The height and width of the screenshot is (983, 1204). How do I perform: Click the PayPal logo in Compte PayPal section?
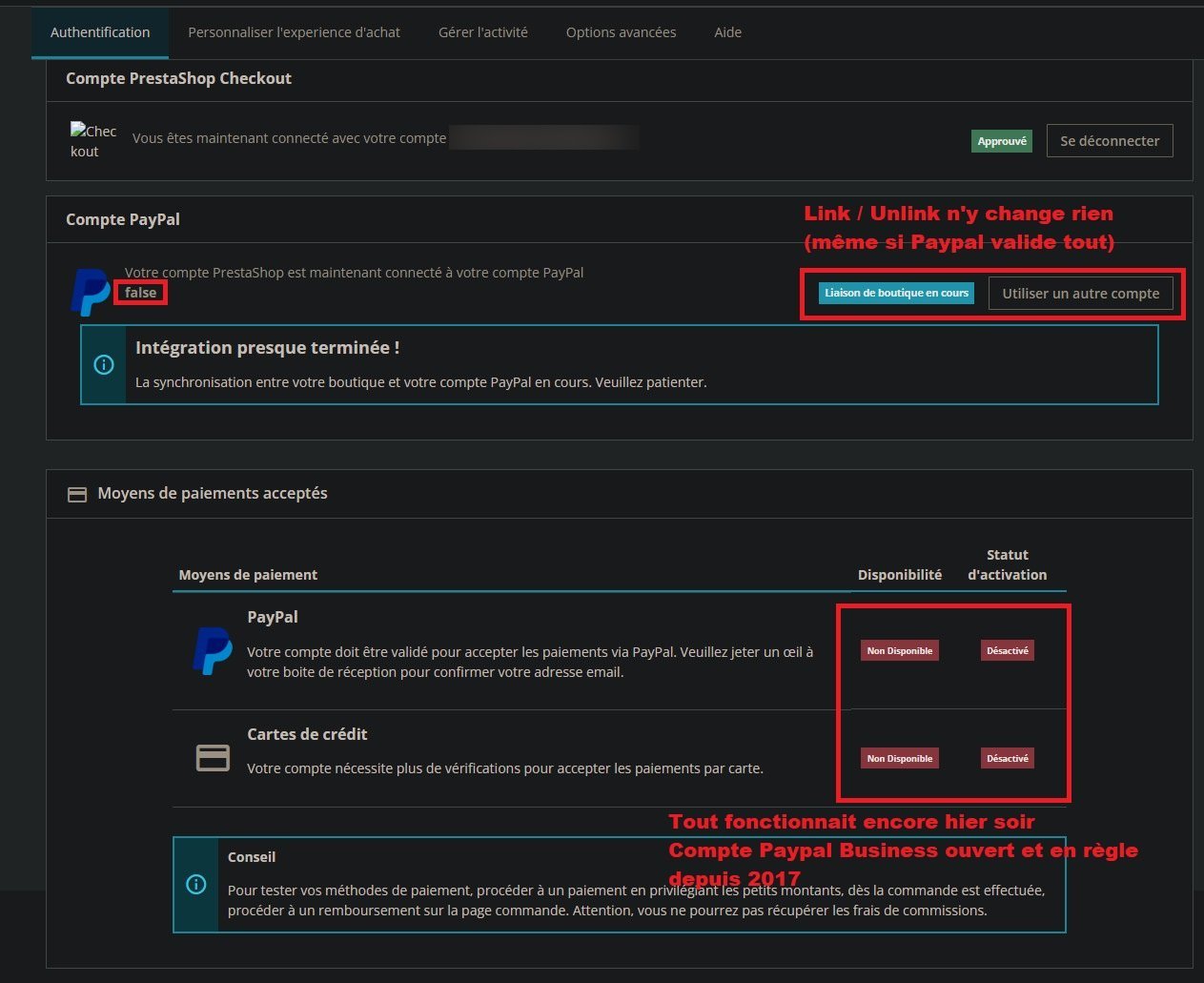pyautogui.click(x=92, y=293)
